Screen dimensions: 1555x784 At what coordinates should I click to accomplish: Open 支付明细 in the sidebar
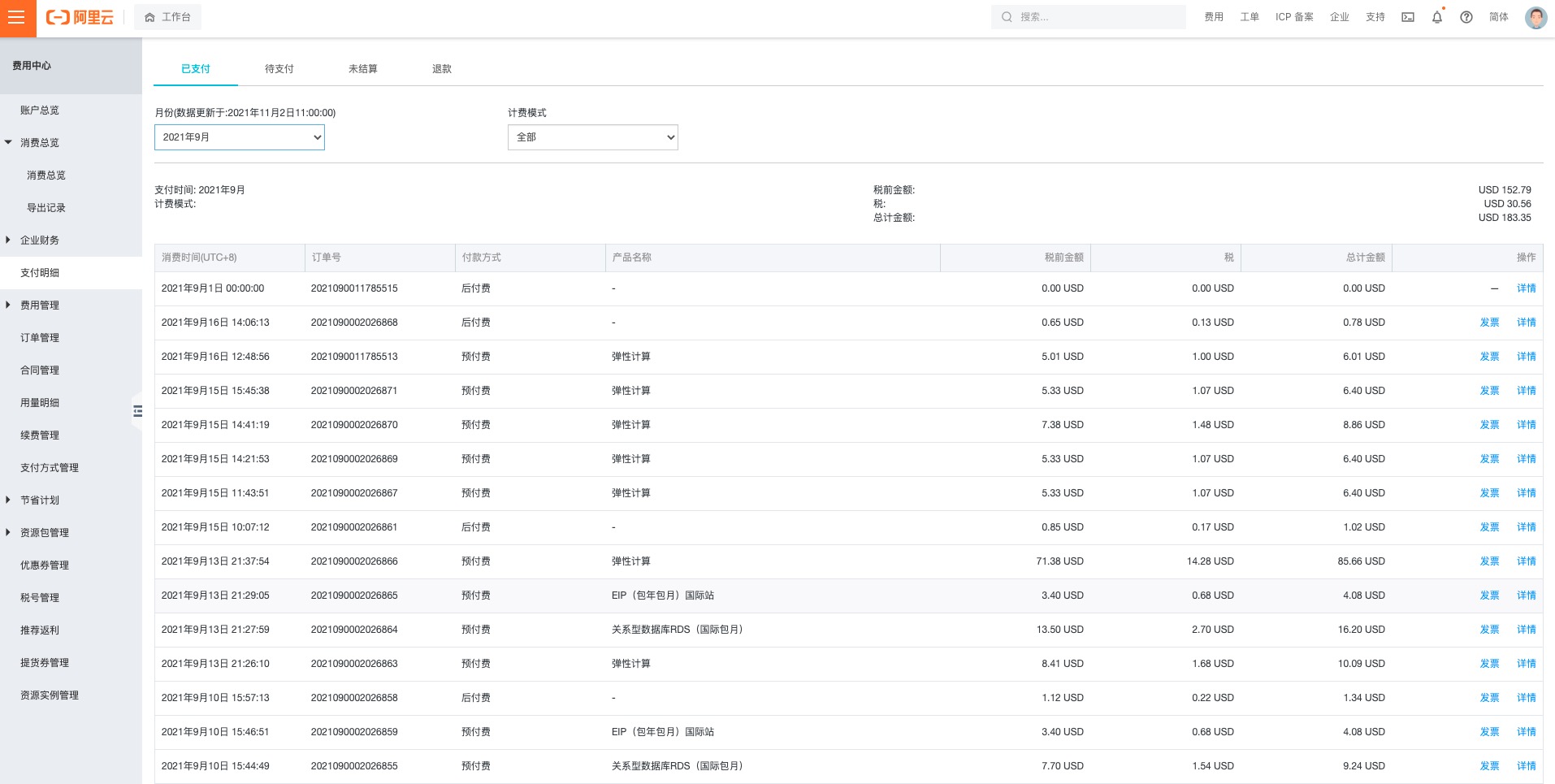(x=40, y=273)
